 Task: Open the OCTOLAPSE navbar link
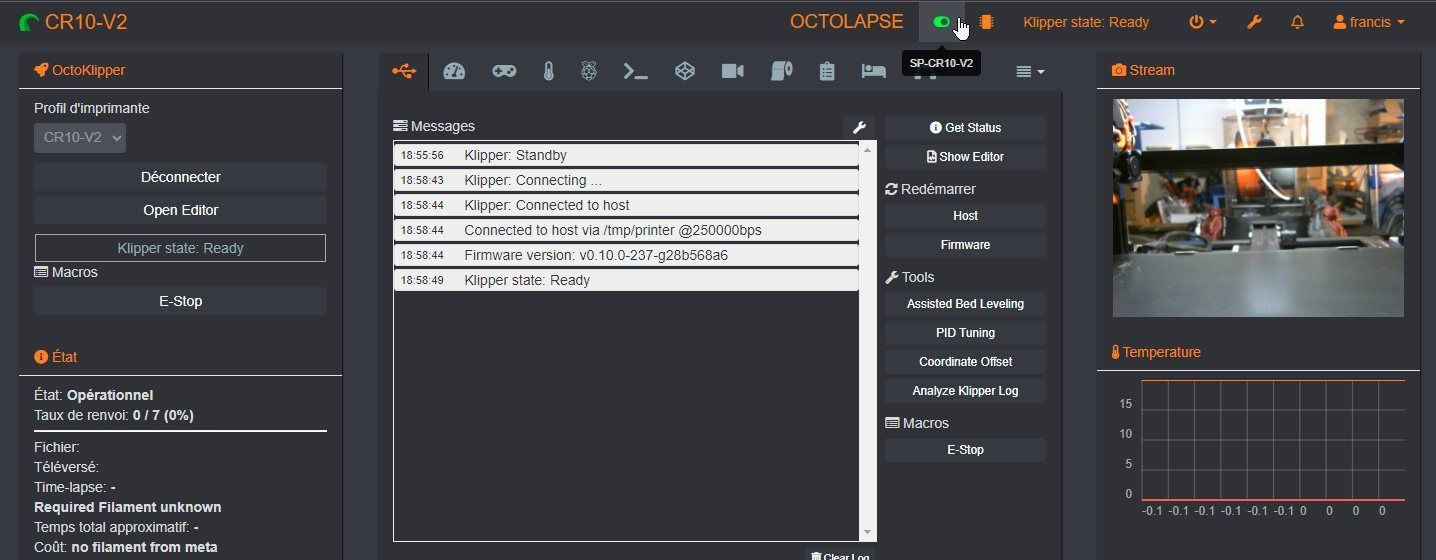pos(846,22)
